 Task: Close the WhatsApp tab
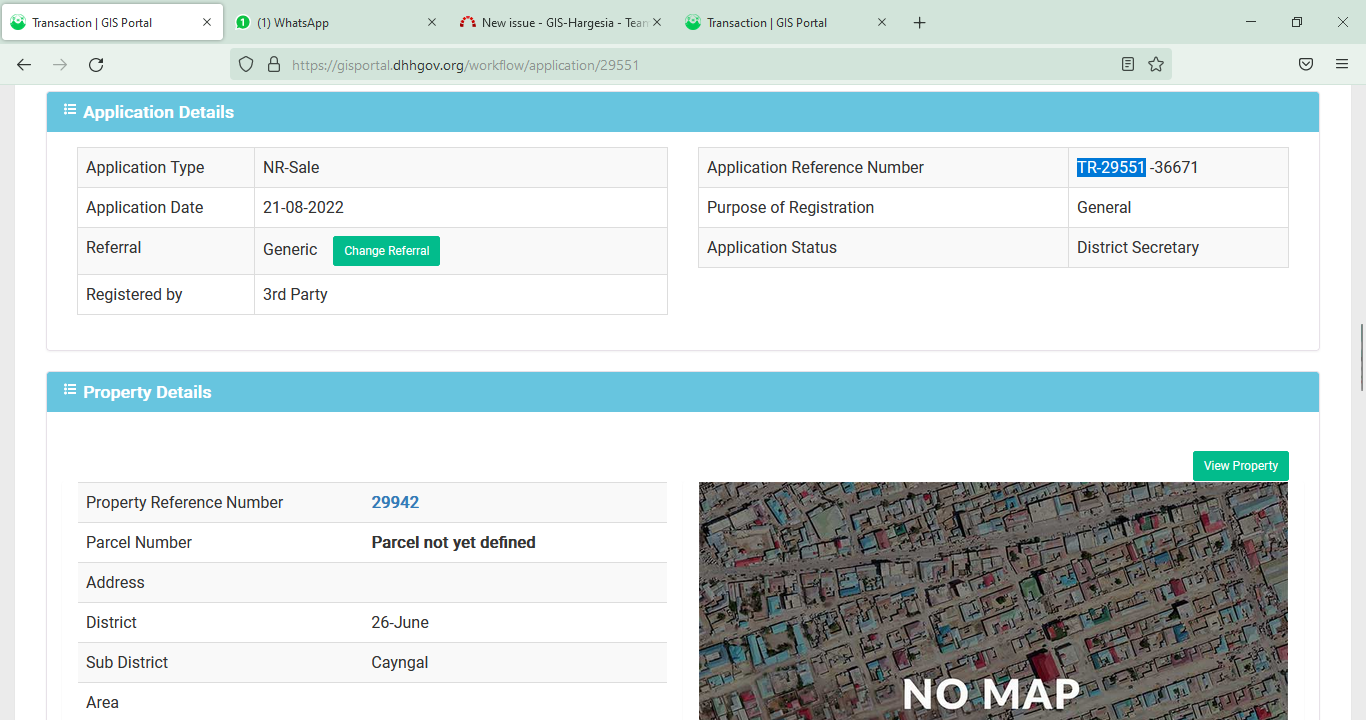point(432,22)
